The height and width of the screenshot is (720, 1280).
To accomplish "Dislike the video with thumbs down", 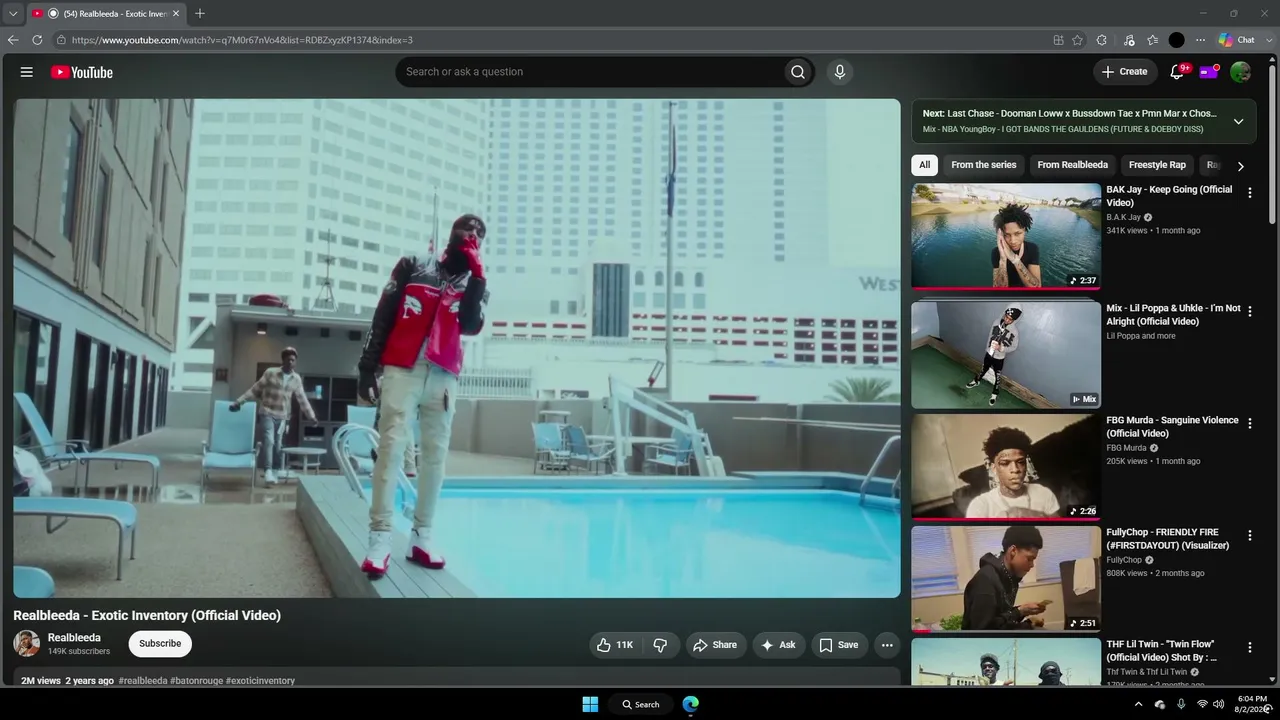I will [660, 645].
